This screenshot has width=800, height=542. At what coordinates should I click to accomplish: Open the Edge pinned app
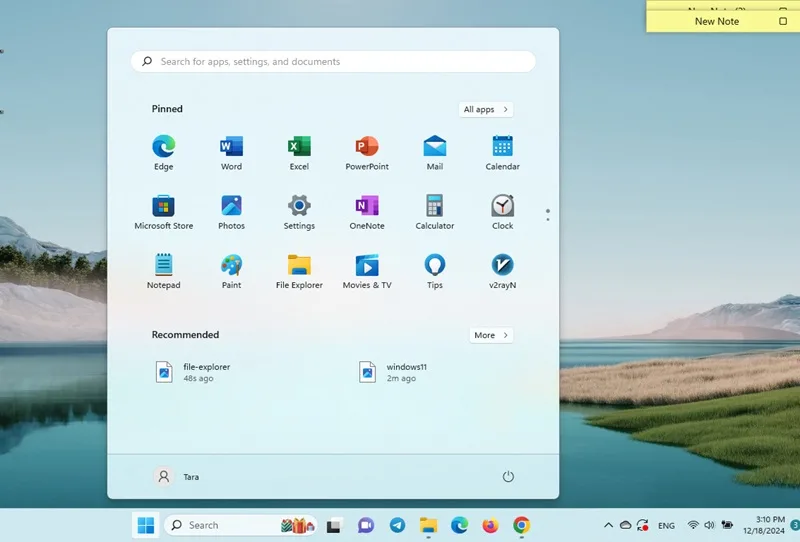[x=164, y=153]
